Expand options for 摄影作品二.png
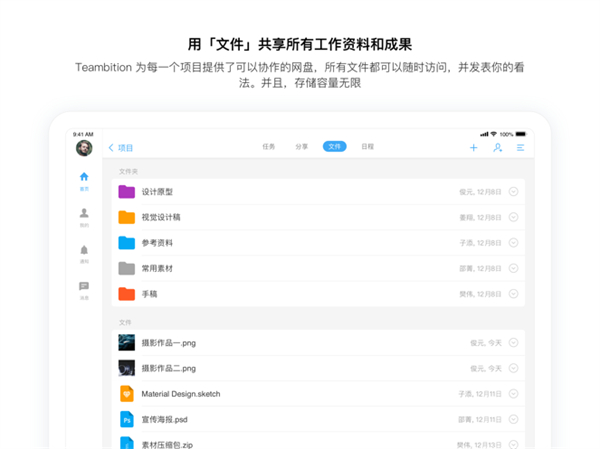This screenshot has height=449, width=600. [514, 368]
